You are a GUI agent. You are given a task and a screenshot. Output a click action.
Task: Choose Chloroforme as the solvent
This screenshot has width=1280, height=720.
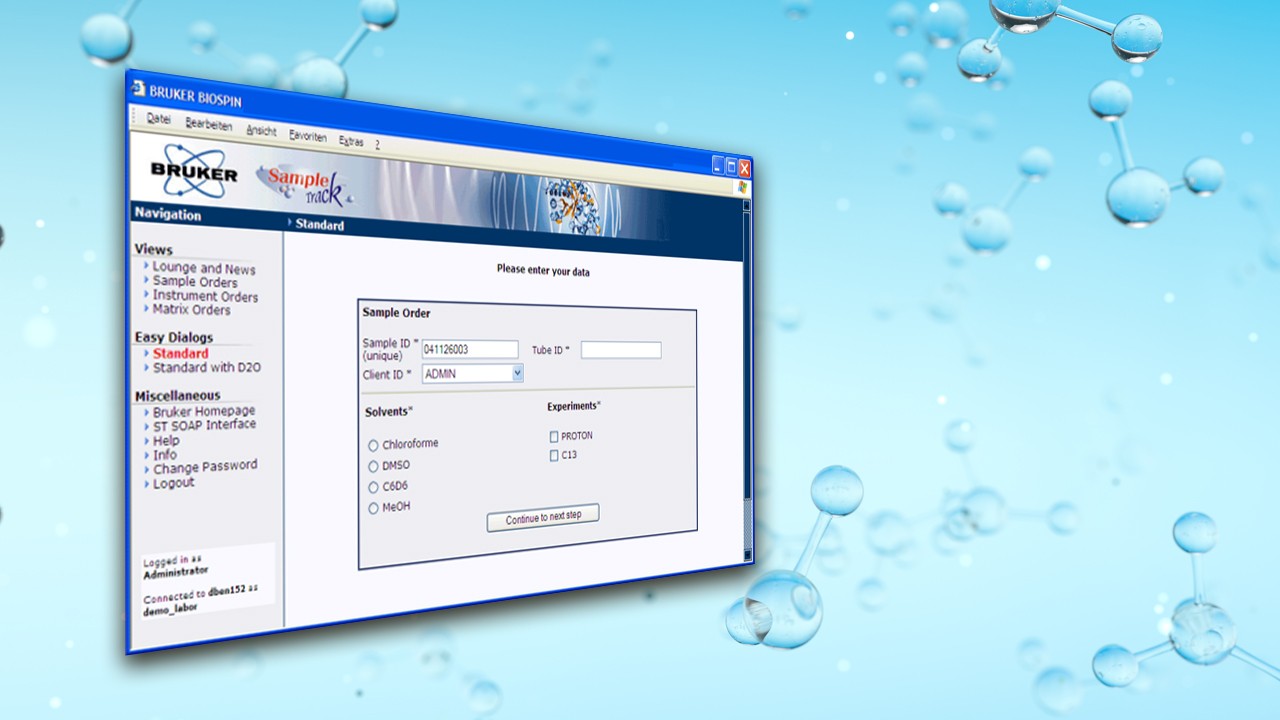[x=373, y=445]
